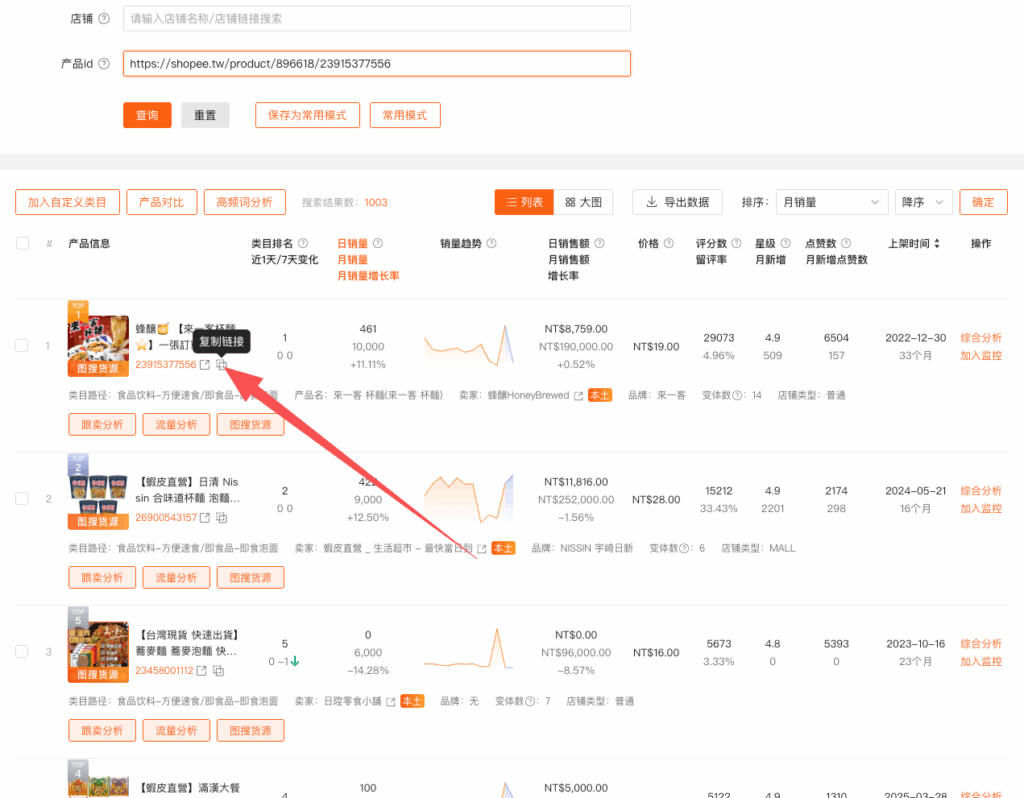The image size is (1024, 798).
Task: Click 综合分析 link for first product
Action: tap(980, 338)
